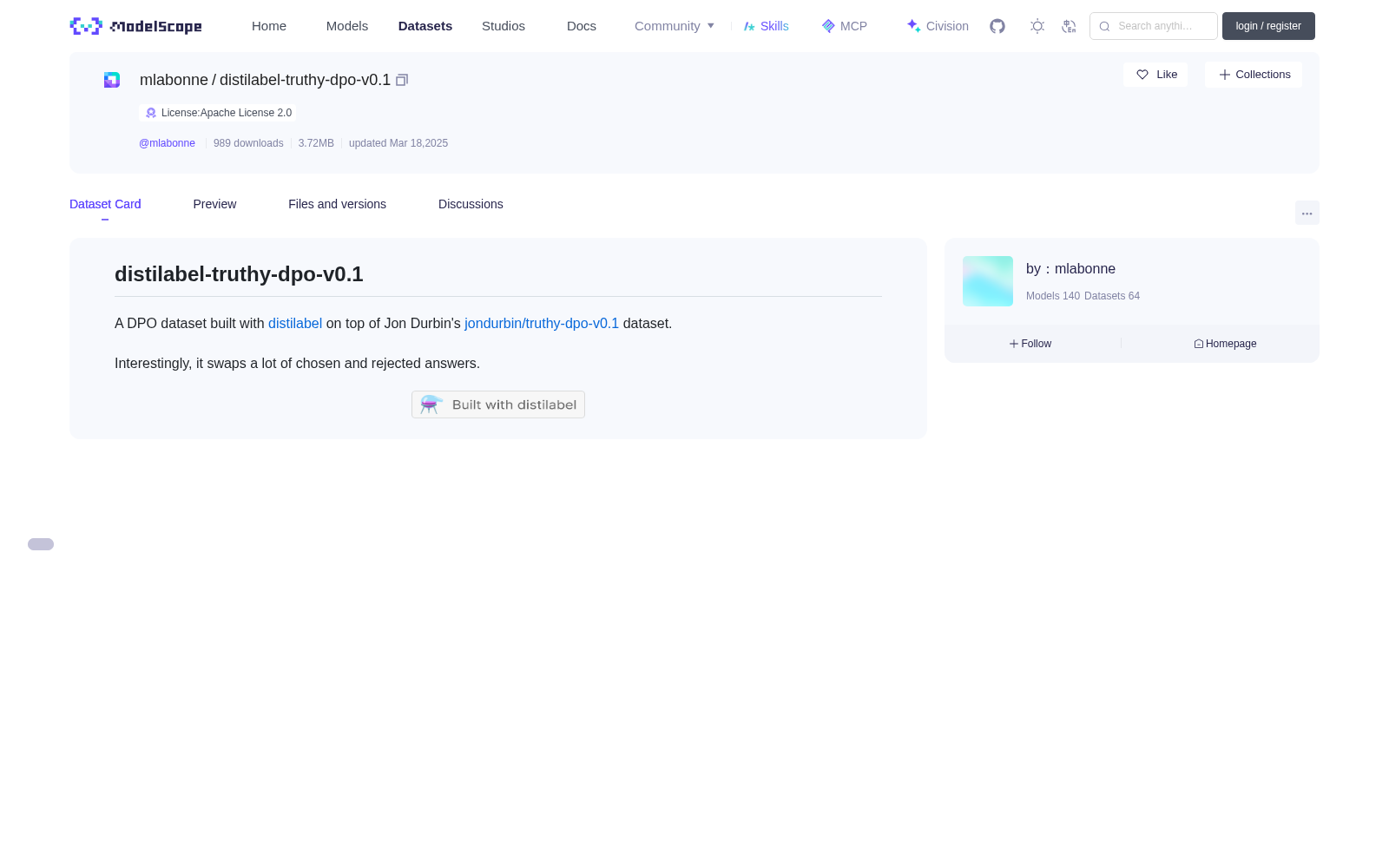The image size is (1389, 868).
Task: Follow mlabonne
Action: pyautogui.click(x=1030, y=344)
